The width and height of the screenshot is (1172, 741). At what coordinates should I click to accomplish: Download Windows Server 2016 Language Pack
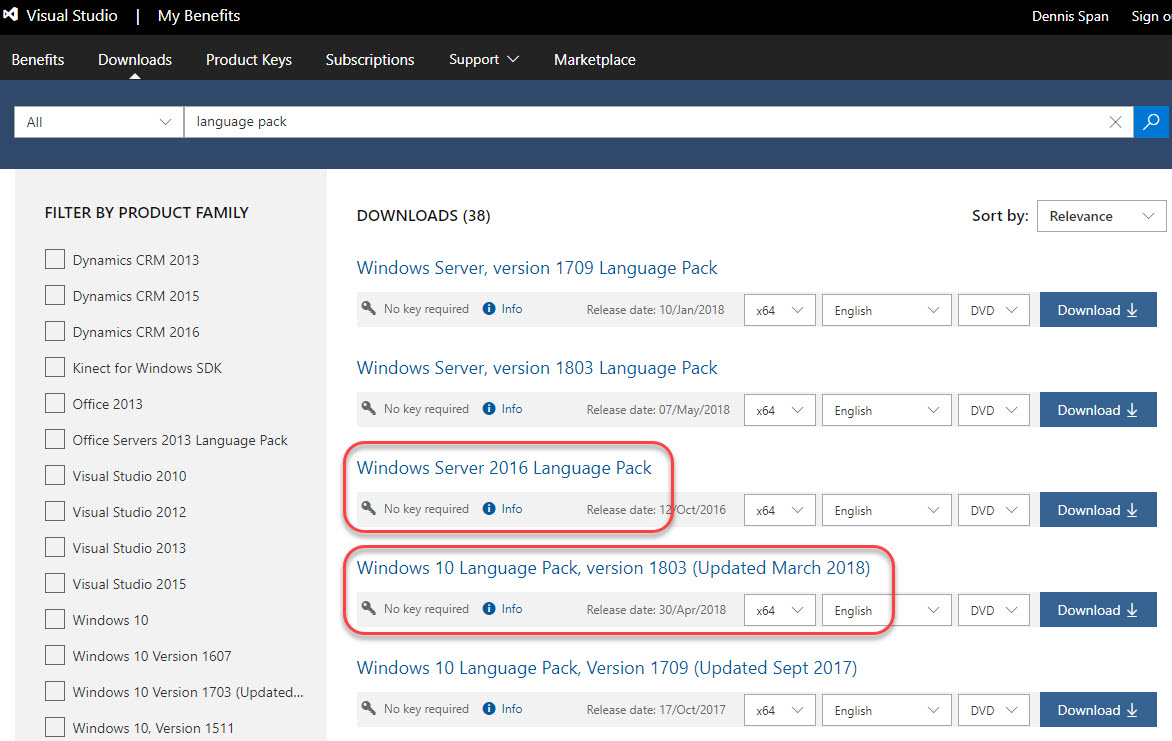[1098, 510]
